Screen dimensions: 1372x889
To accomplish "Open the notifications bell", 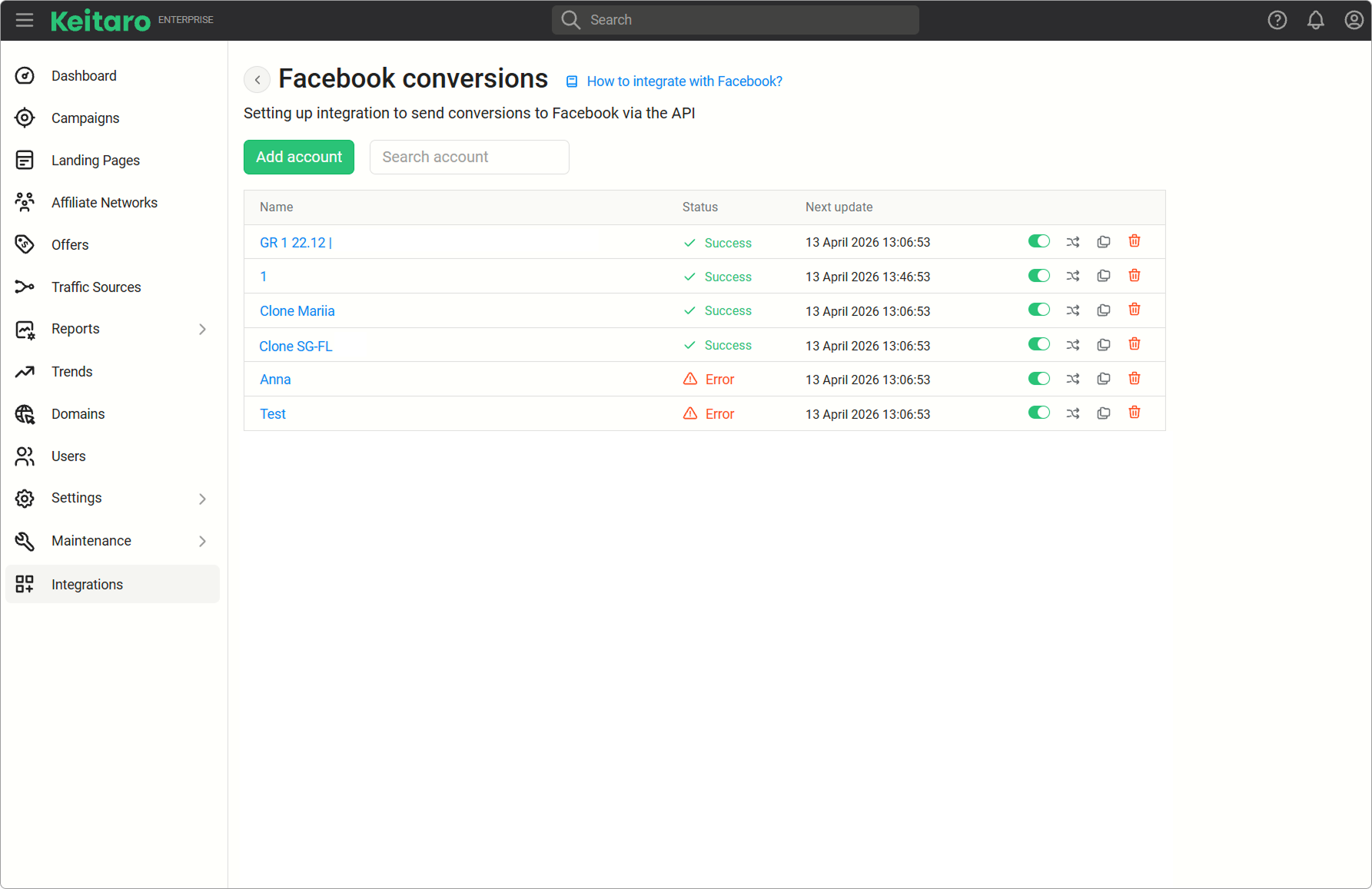I will [1315, 20].
